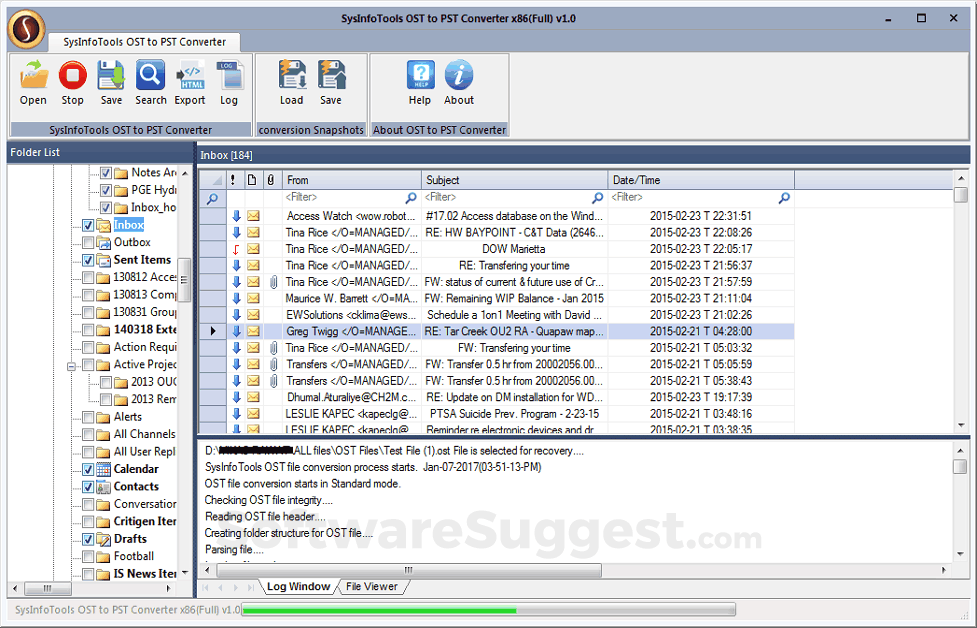Screen dimensions: 977x628
Task: Click the From column filter magnifier
Action: (411, 197)
